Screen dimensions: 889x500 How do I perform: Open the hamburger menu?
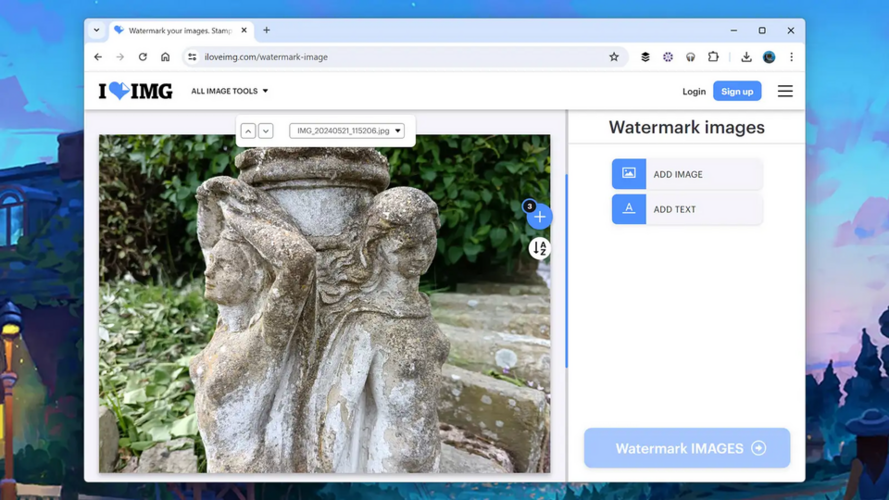(785, 91)
